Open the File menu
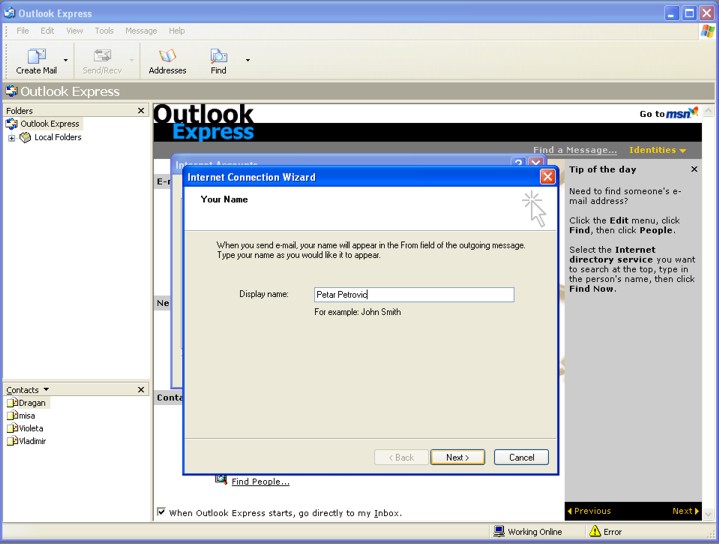 (22, 31)
